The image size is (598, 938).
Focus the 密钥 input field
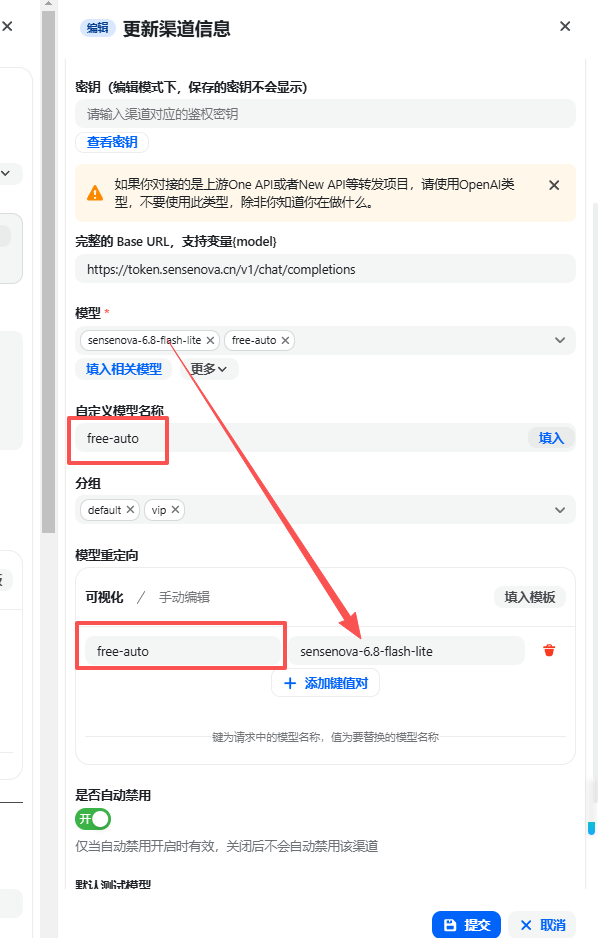pos(325,114)
